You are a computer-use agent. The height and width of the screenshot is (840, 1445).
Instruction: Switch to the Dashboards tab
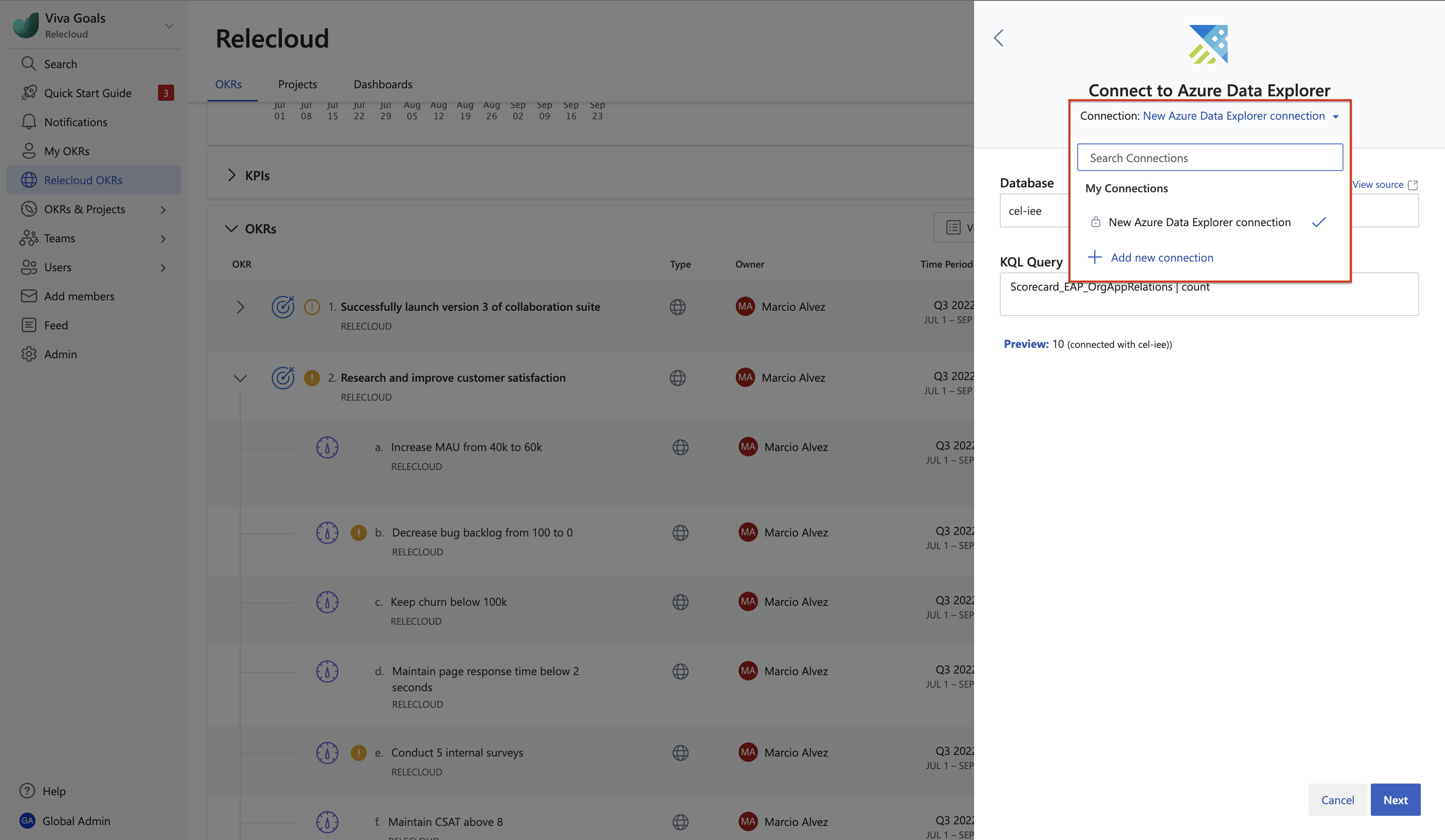click(x=383, y=84)
